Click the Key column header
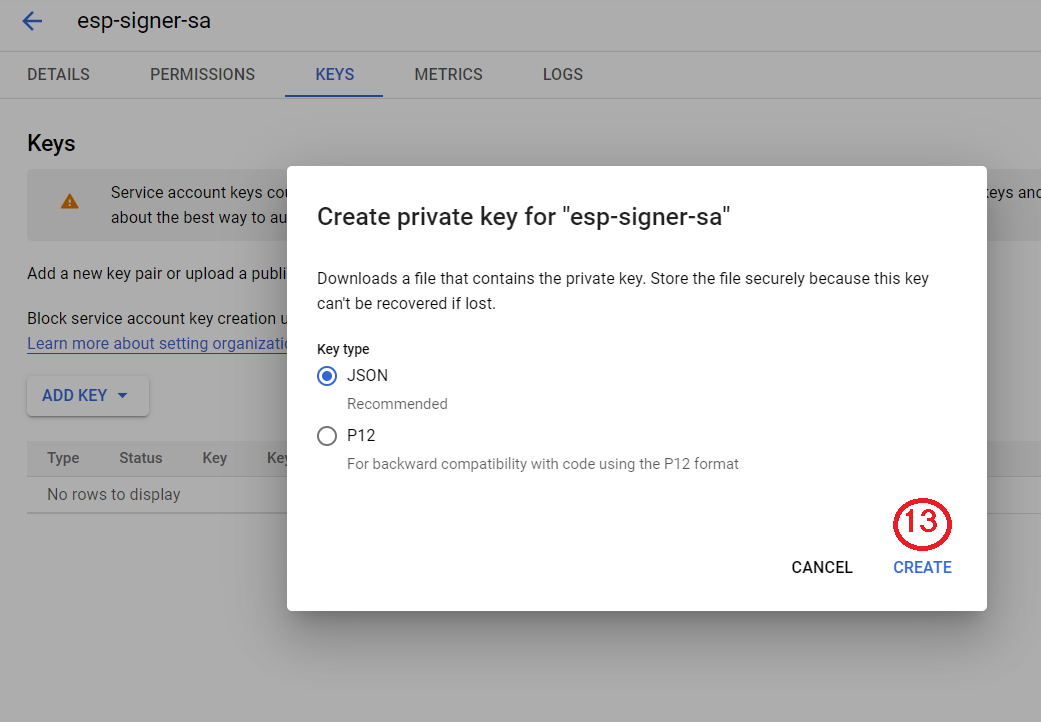The height and width of the screenshot is (722, 1041). [214, 458]
